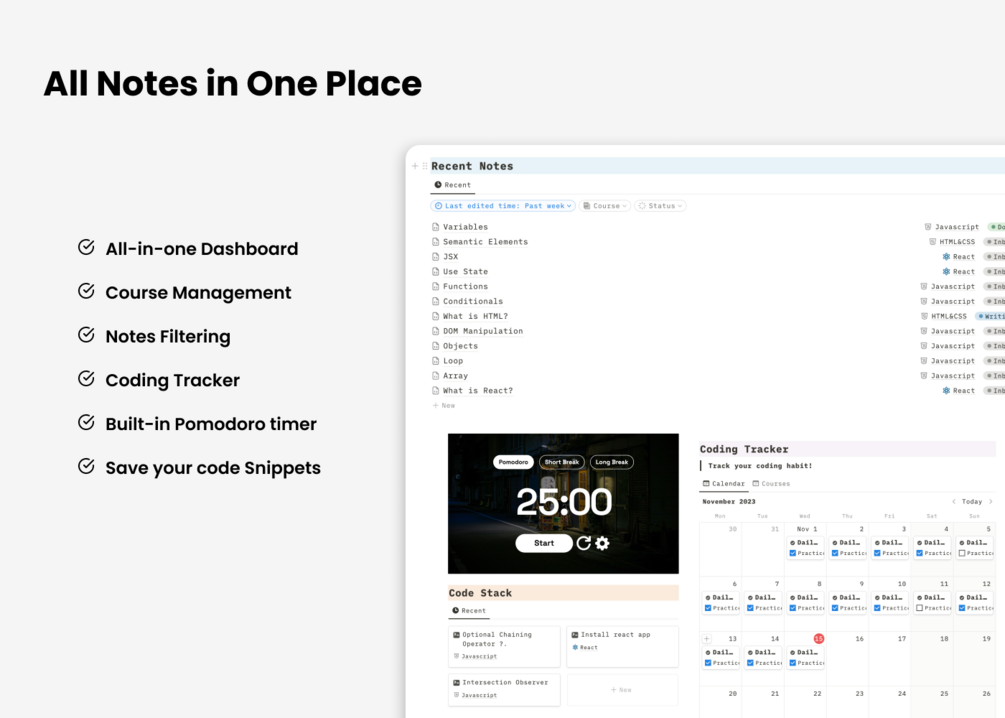Open the Course filter dropdown
The height and width of the screenshot is (718, 1005).
click(x=605, y=206)
